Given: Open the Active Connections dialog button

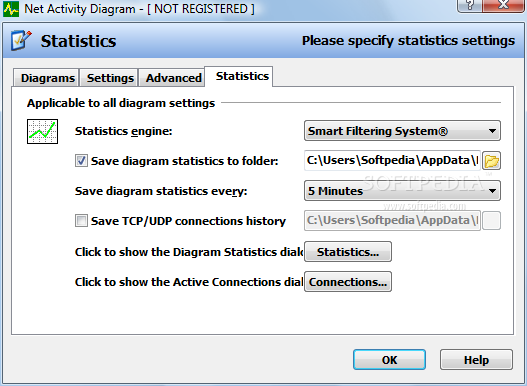Looking at the screenshot, I should tap(348, 282).
